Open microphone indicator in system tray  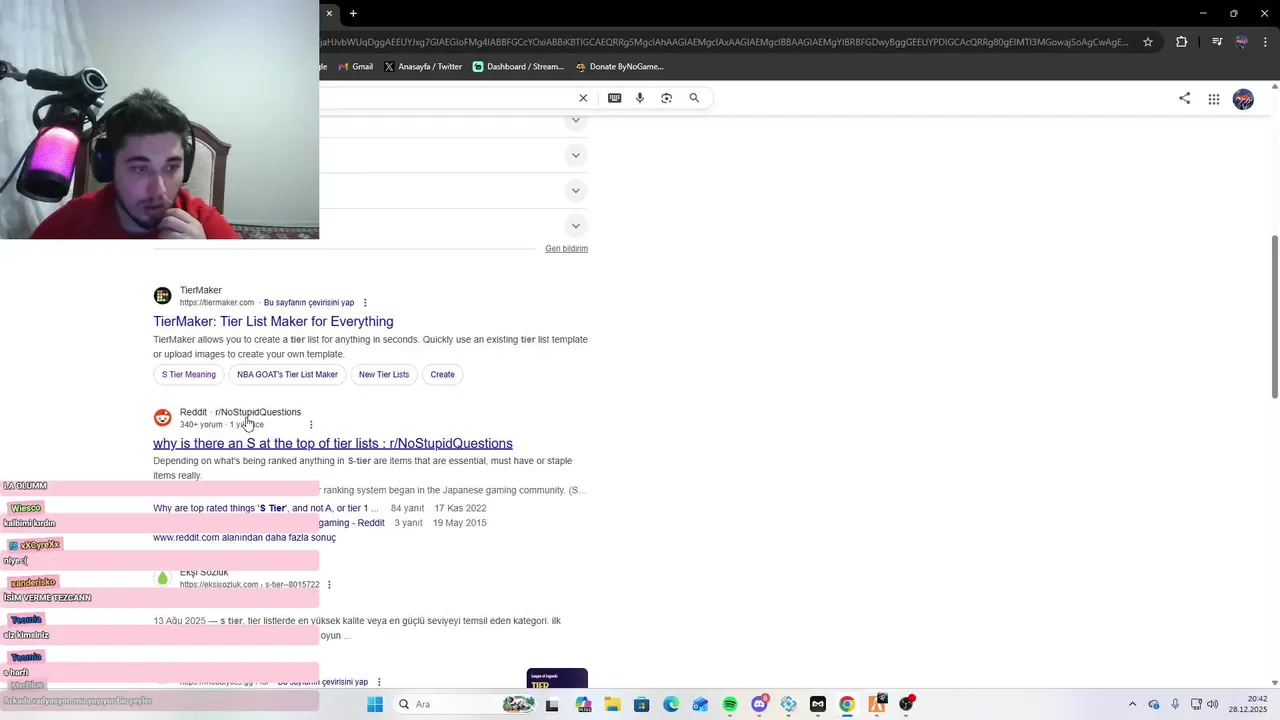click(x=1175, y=704)
